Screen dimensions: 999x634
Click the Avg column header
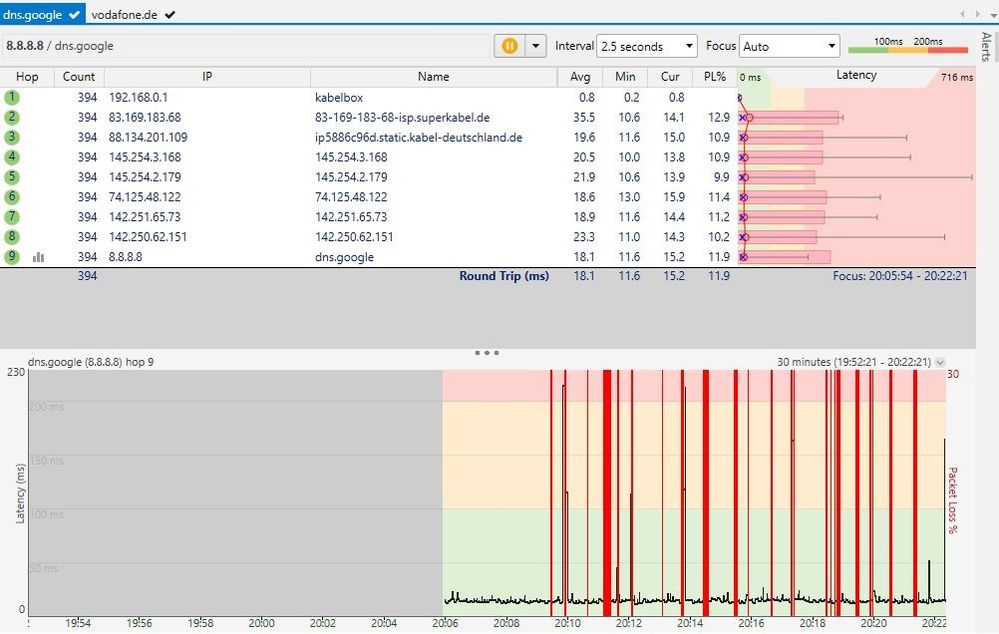coord(580,77)
